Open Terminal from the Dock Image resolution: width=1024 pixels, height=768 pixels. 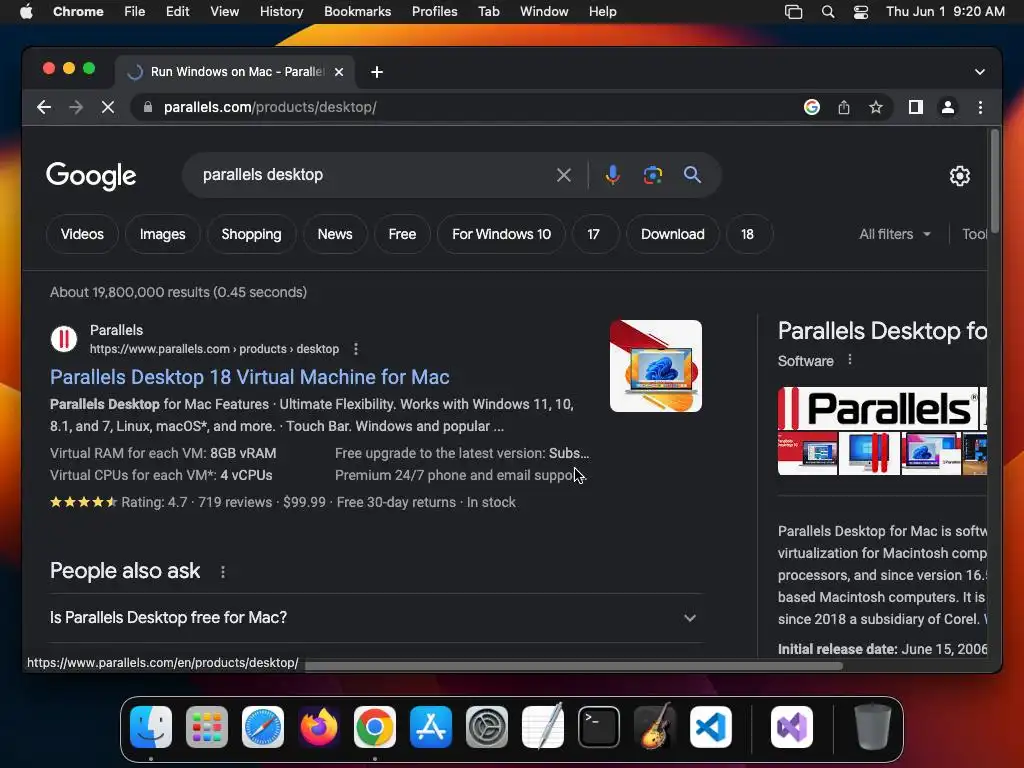599,727
